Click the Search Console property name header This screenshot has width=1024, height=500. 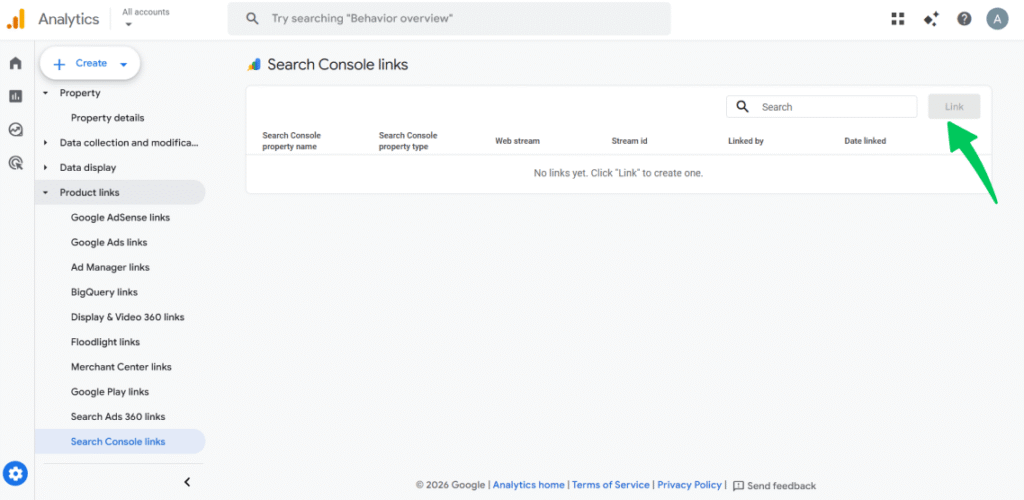pos(292,141)
